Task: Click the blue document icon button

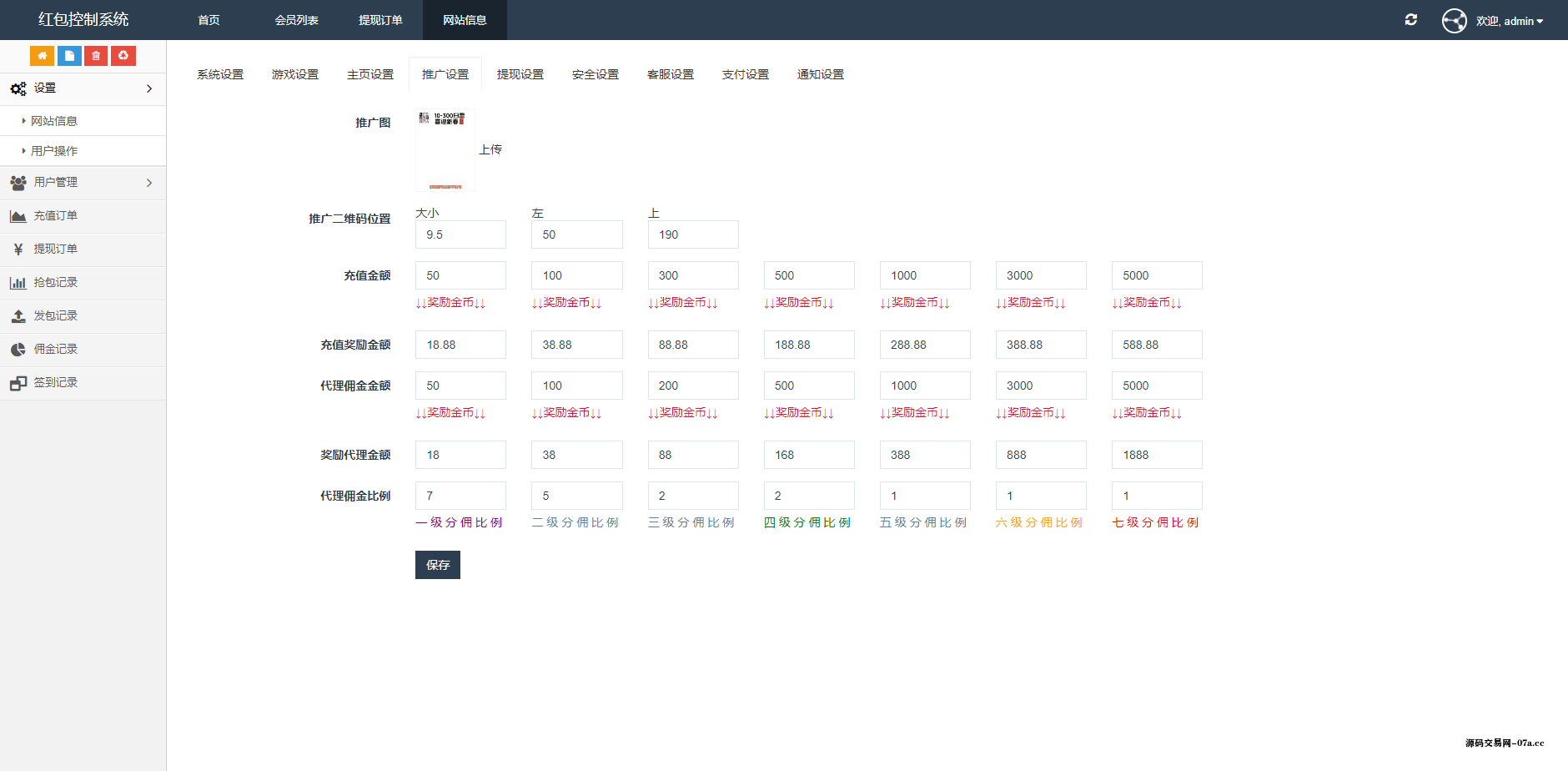Action: pyautogui.click(x=69, y=56)
